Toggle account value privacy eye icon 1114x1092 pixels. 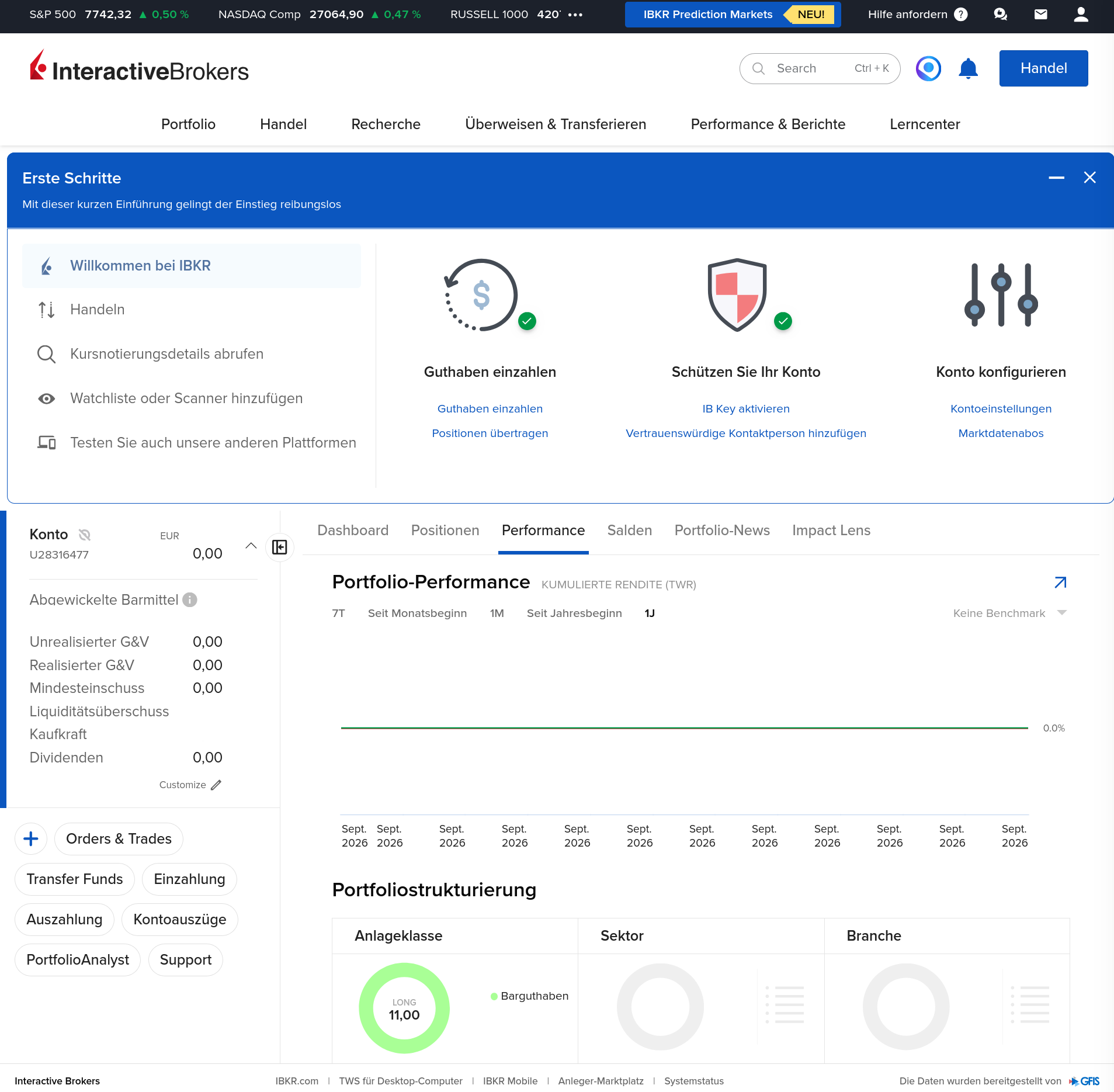coord(85,535)
